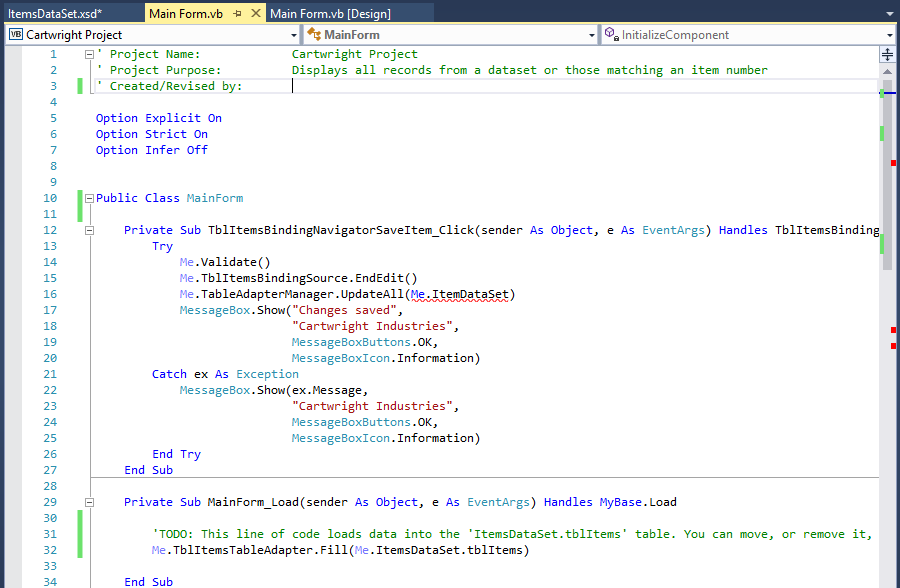900x588 pixels.
Task: Click the VB icon beside Cartwright Project
Action: pyautogui.click(x=14, y=33)
